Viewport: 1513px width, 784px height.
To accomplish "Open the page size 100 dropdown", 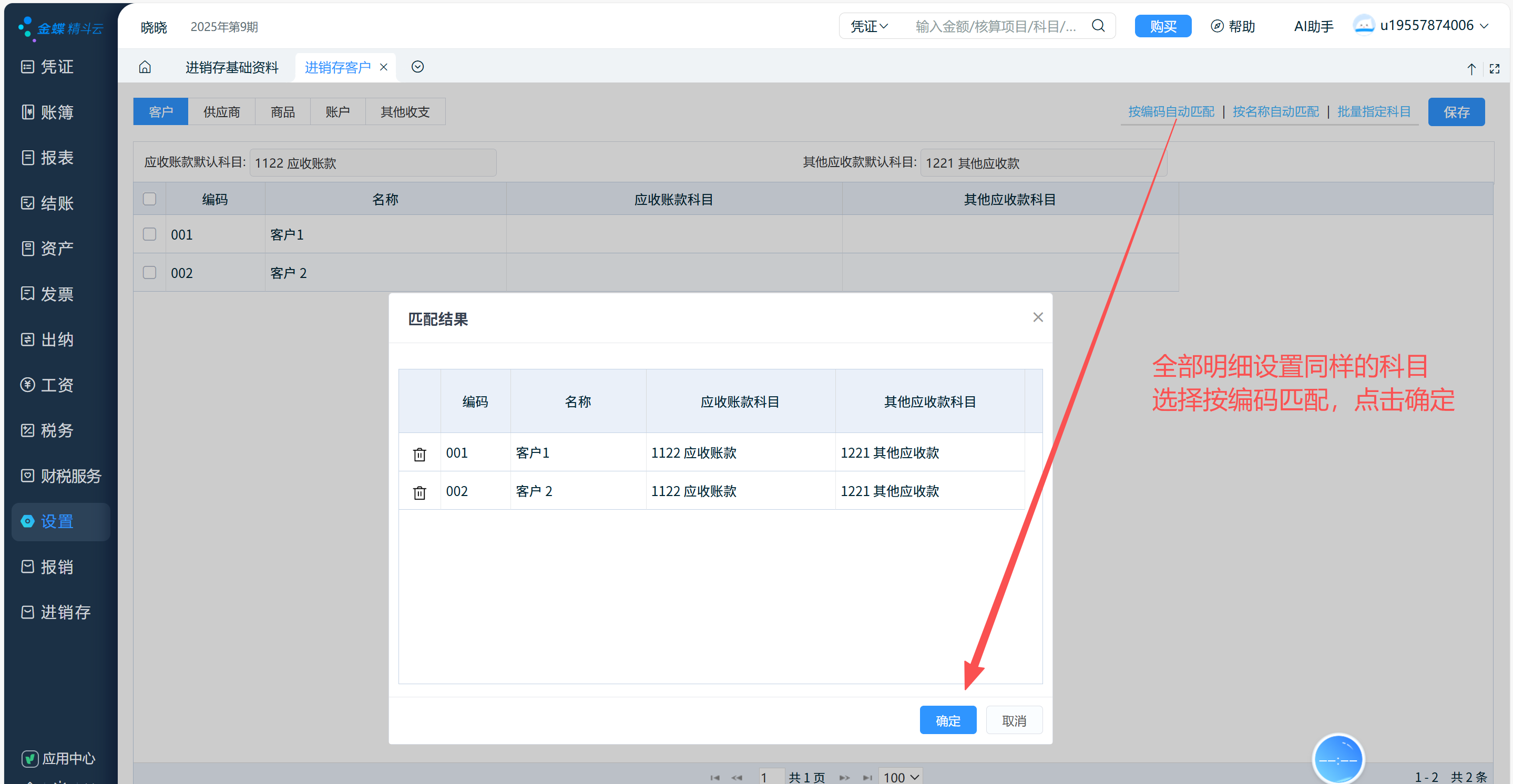I will (901, 776).
